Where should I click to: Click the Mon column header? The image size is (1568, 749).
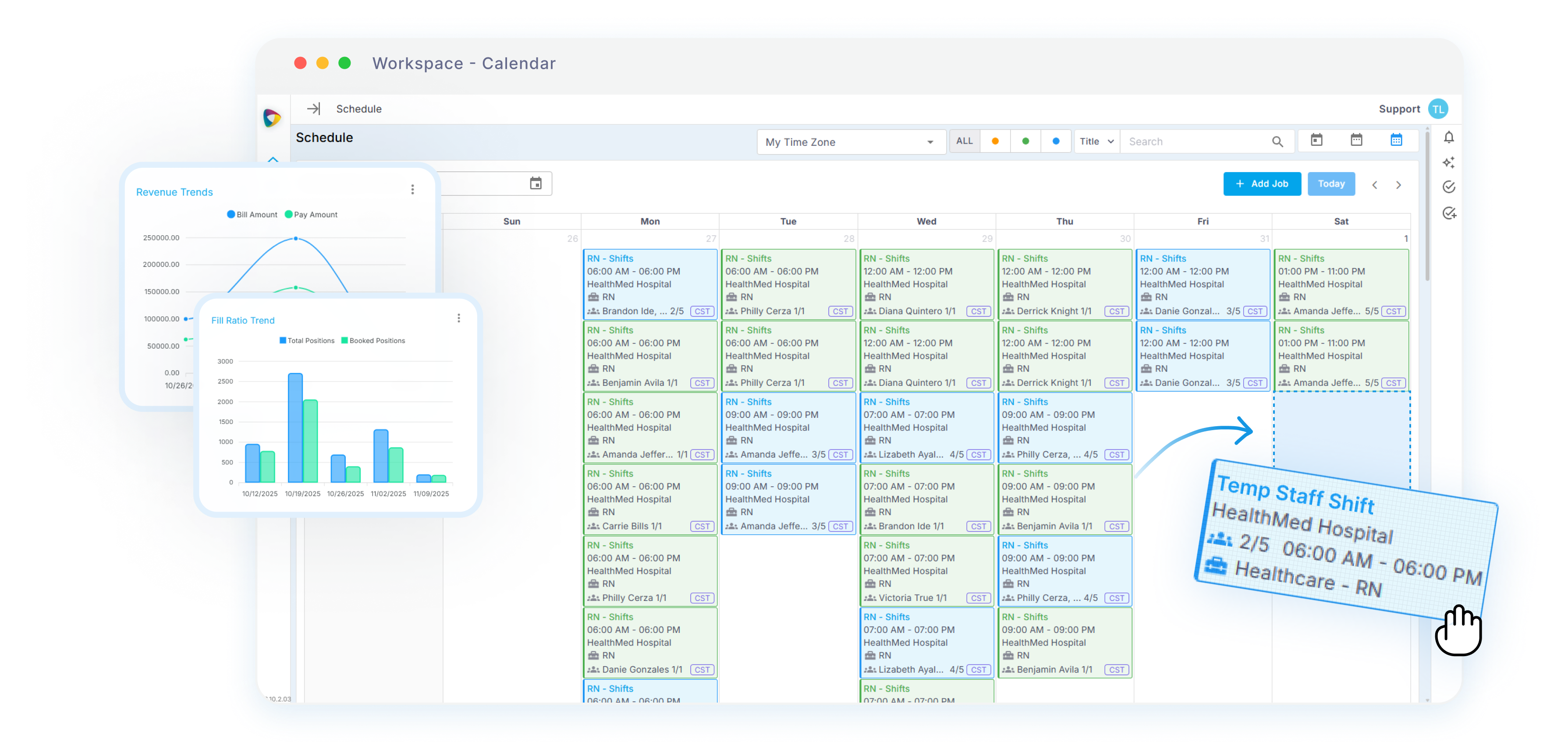tap(649, 222)
